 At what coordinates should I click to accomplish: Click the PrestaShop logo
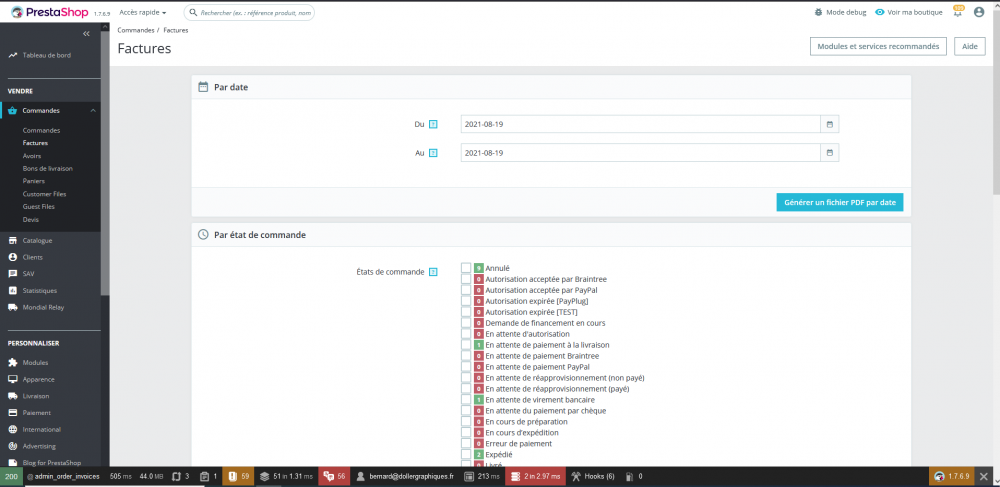coord(50,12)
